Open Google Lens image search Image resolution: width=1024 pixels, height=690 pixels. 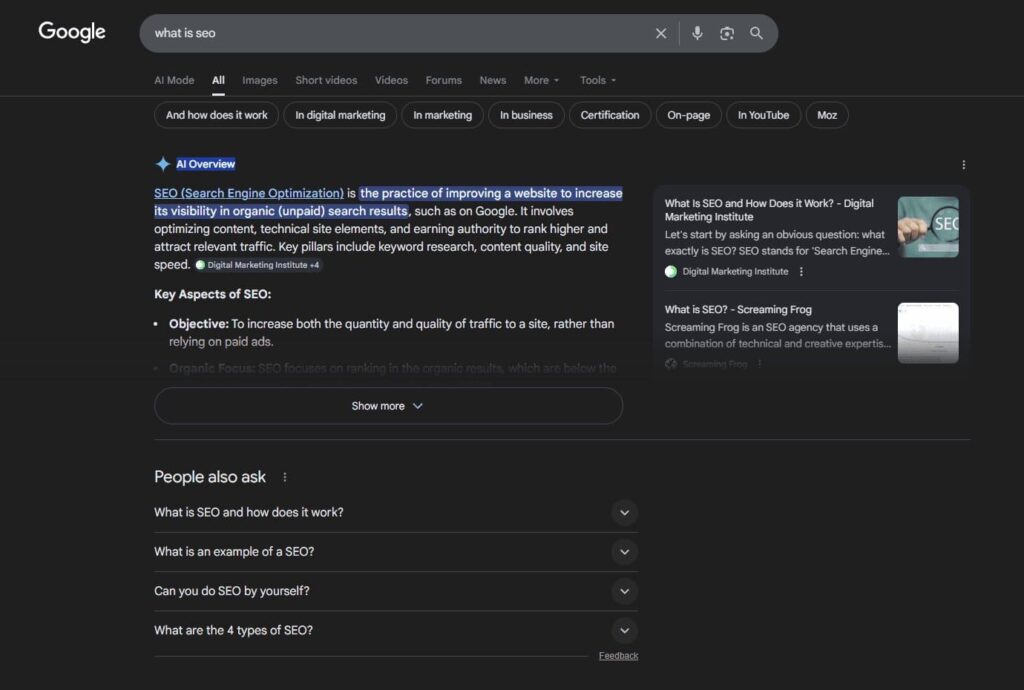click(x=727, y=33)
